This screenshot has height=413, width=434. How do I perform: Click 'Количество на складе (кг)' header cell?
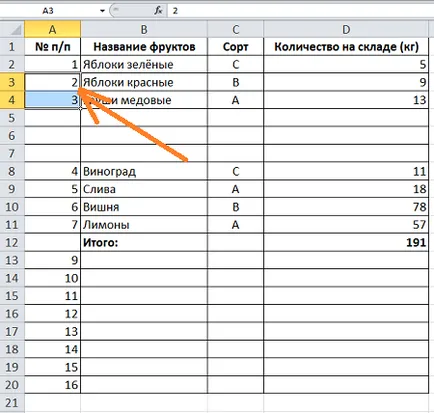[x=346, y=47]
